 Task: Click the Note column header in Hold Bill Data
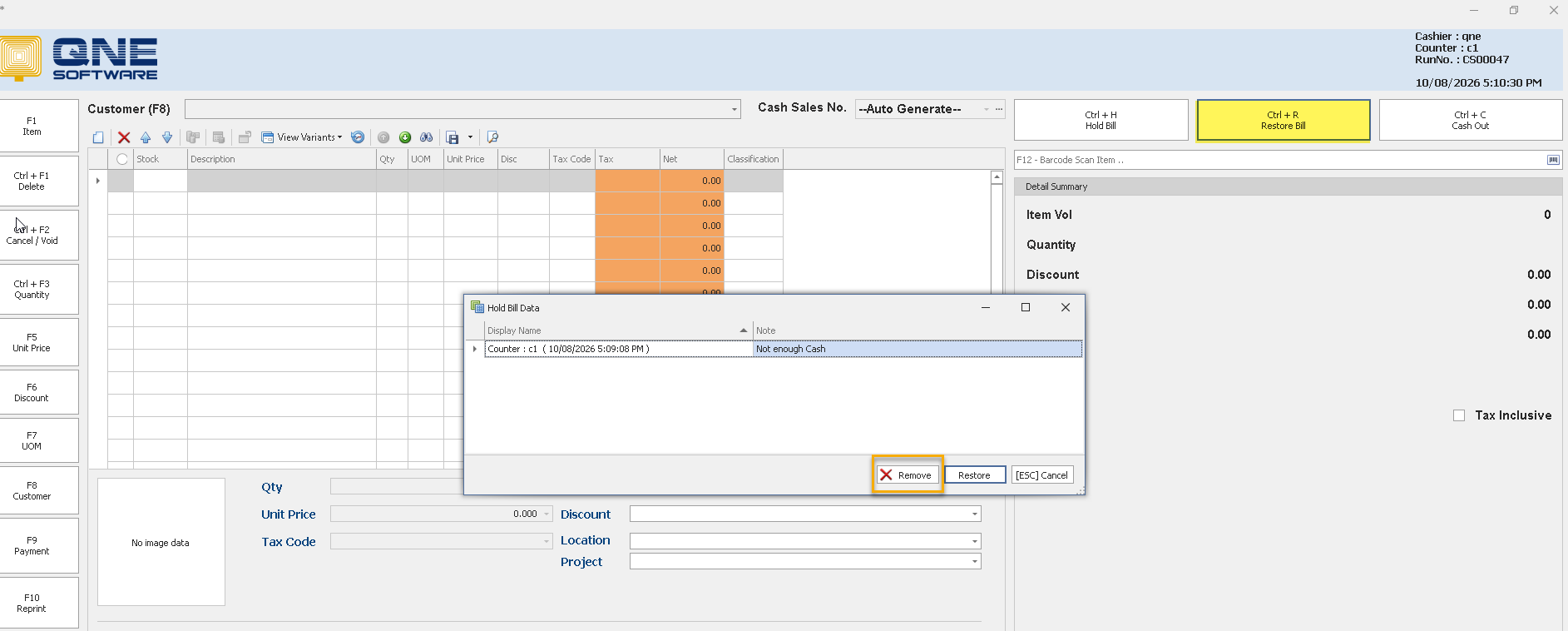pos(918,330)
